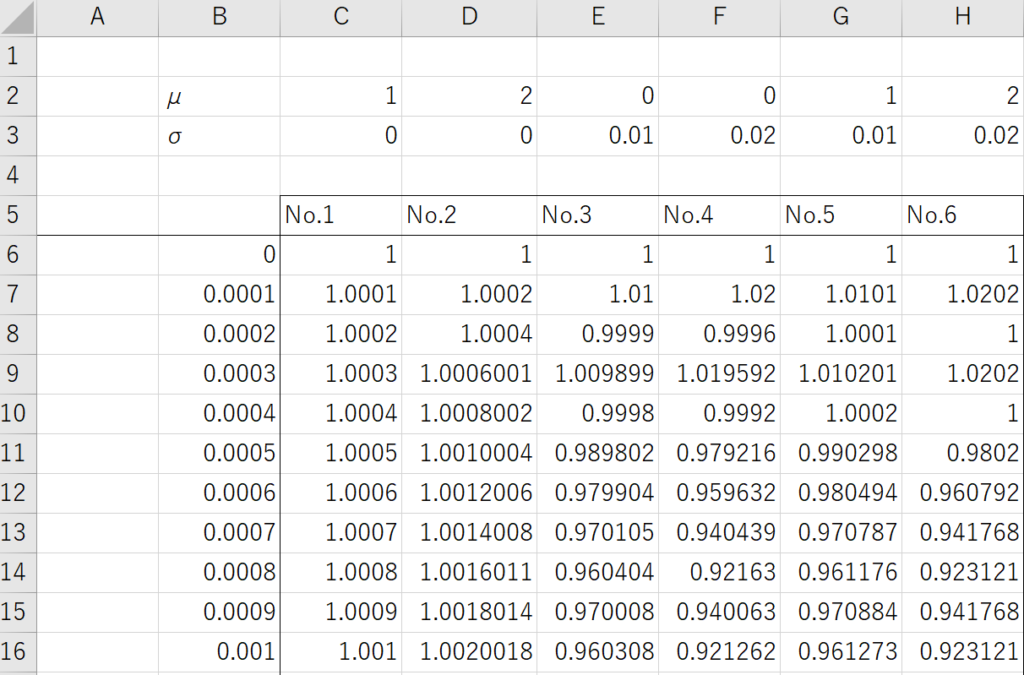Screen dimensions: 1024x675
Task: Select cell showing 0.92163
Action: 719,572
